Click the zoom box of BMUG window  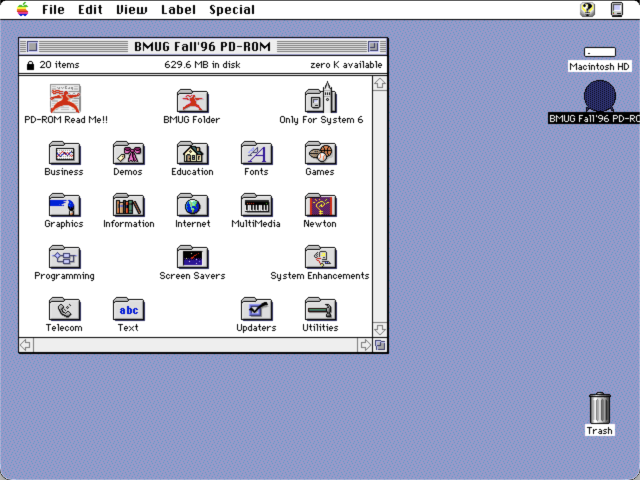click(x=373, y=47)
